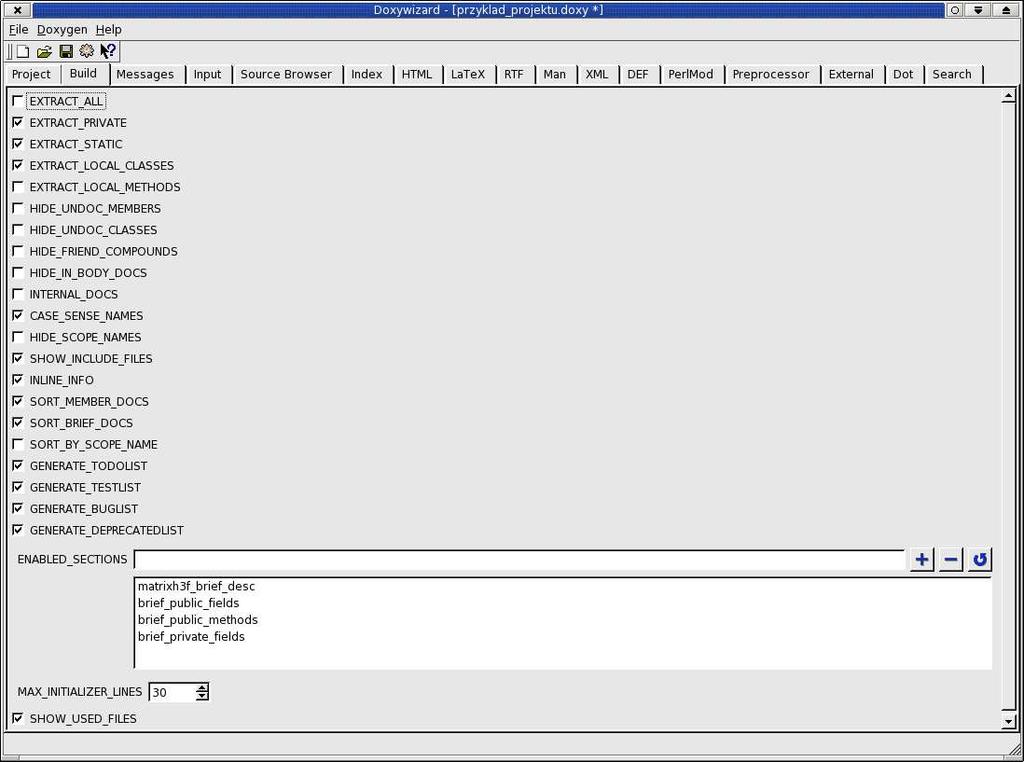Uncheck GENERATE_DEPRECATEDLIST
1024x762 pixels.
click(x=18, y=530)
